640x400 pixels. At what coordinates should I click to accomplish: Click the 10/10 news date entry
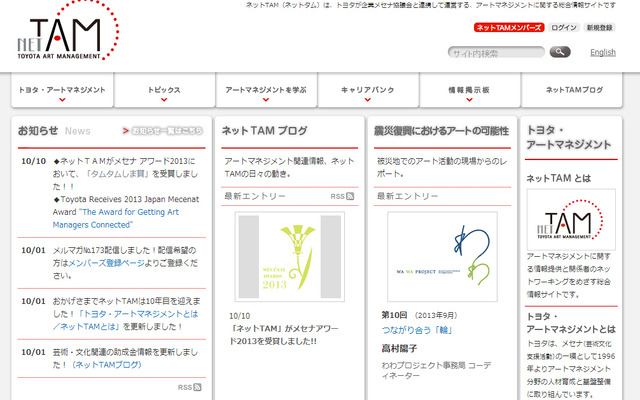pyautogui.click(x=33, y=161)
